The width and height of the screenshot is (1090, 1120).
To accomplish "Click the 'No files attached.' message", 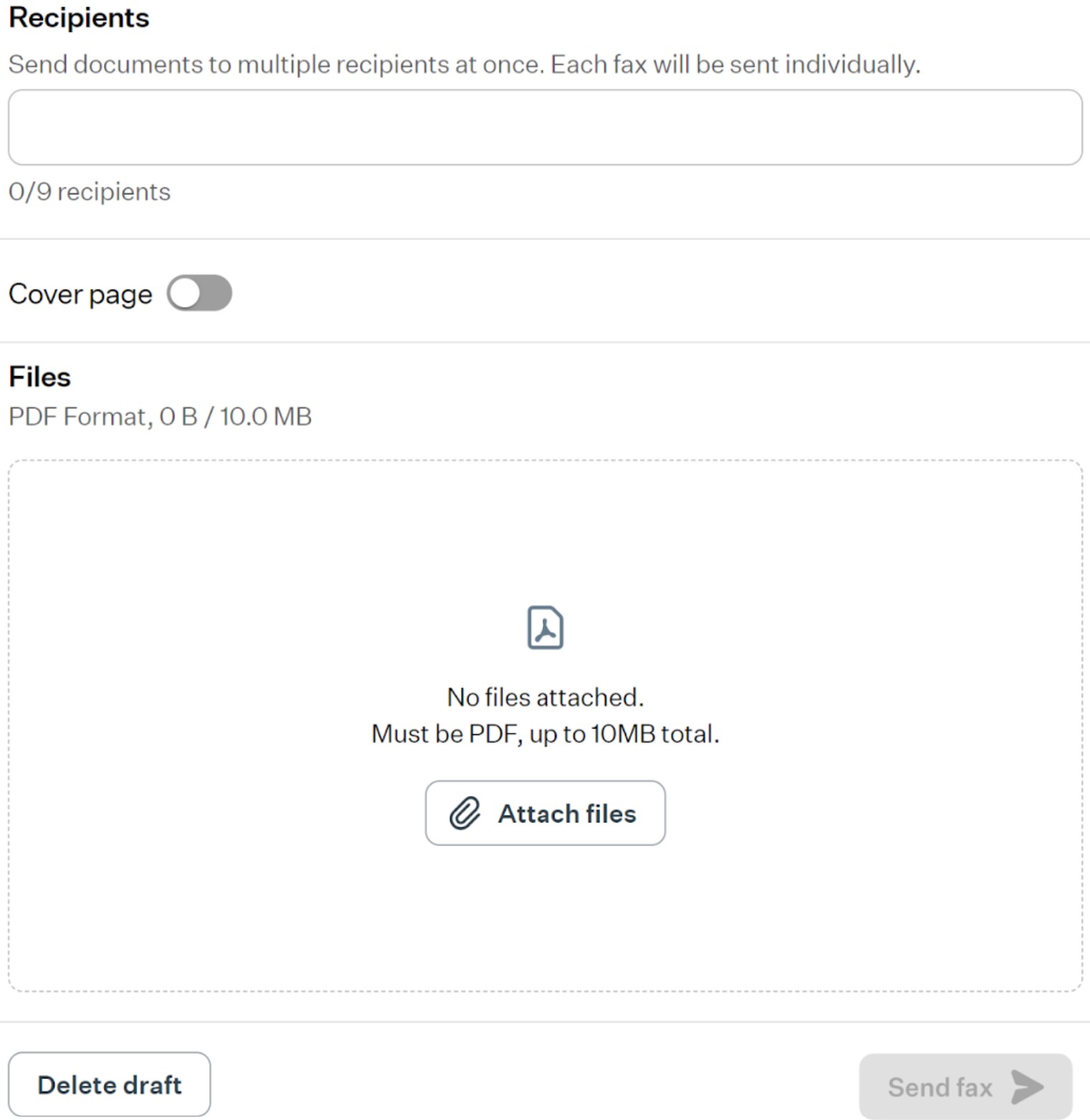I will pyautogui.click(x=545, y=697).
